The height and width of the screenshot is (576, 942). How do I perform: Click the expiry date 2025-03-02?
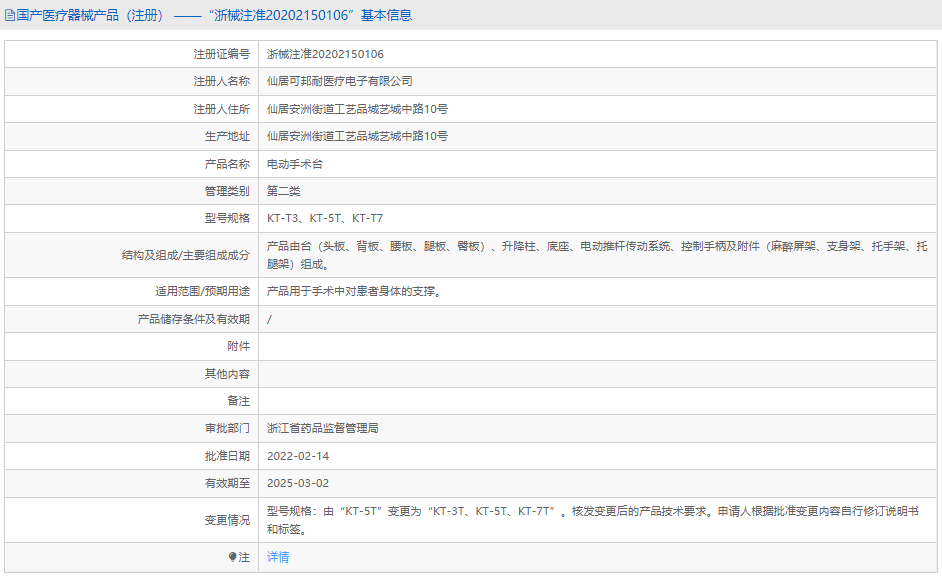pyautogui.click(x=298, y=483)
